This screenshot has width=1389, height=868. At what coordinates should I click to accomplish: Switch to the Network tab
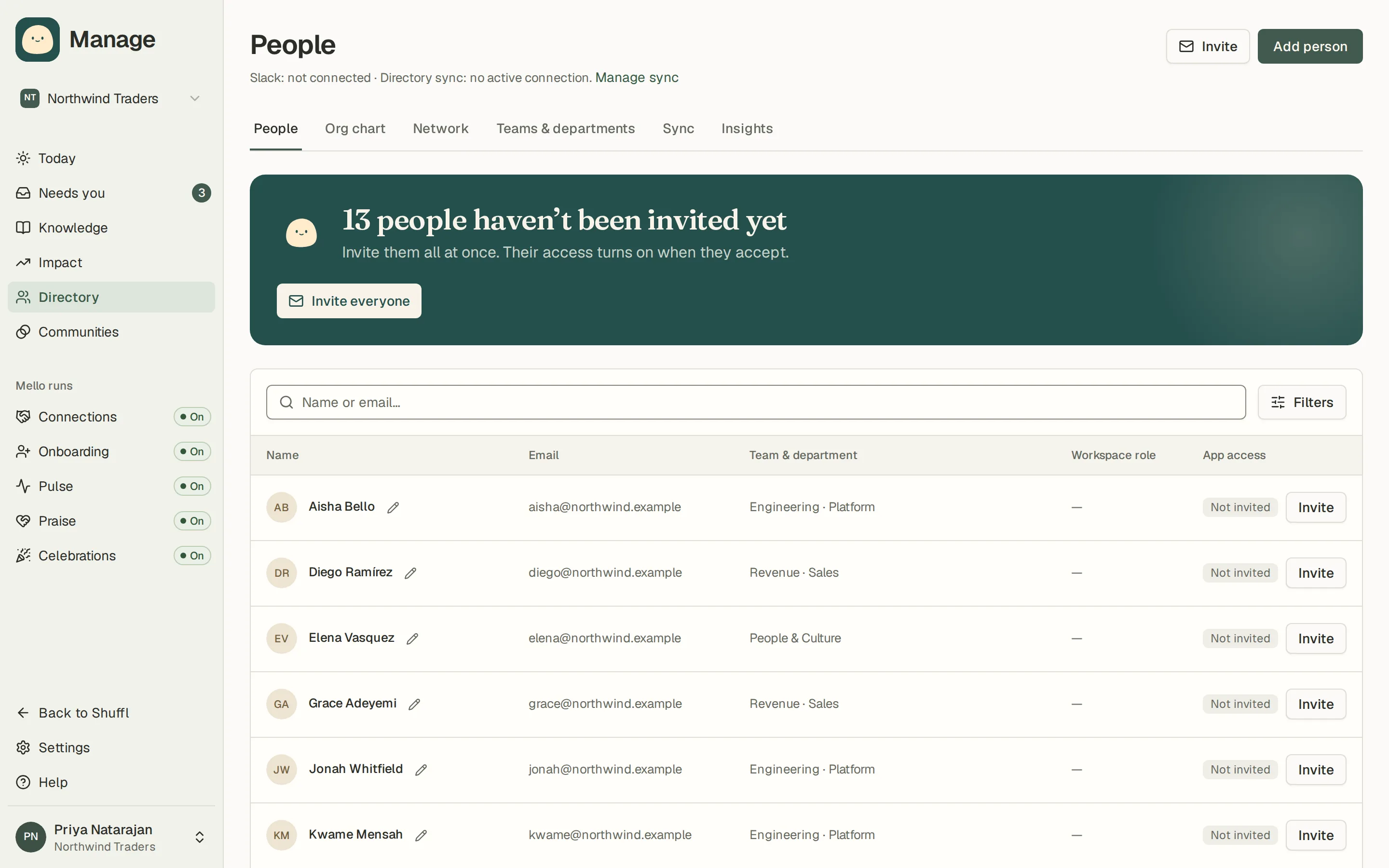441,129
